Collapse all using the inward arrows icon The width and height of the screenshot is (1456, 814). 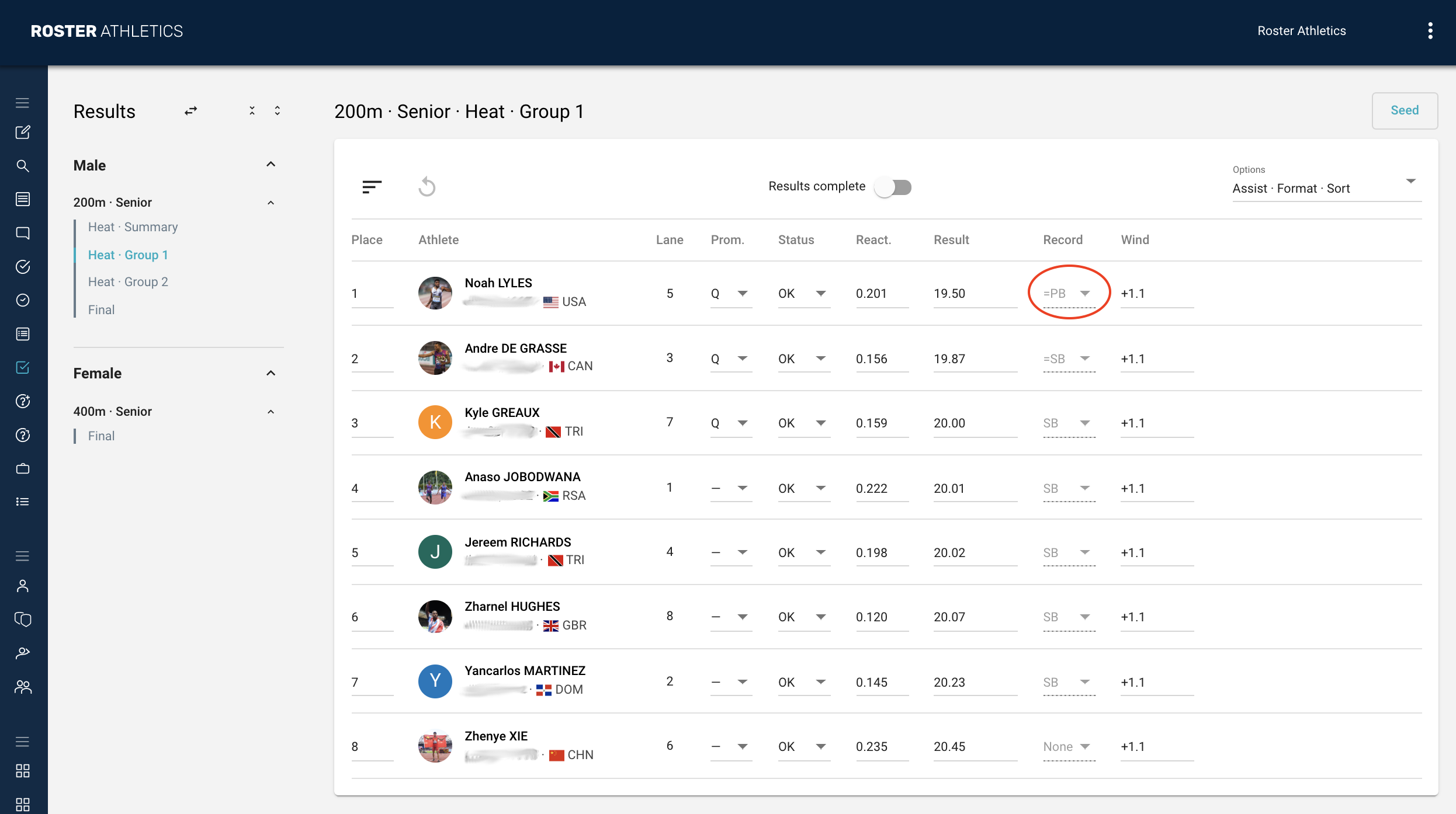point(252,111)
